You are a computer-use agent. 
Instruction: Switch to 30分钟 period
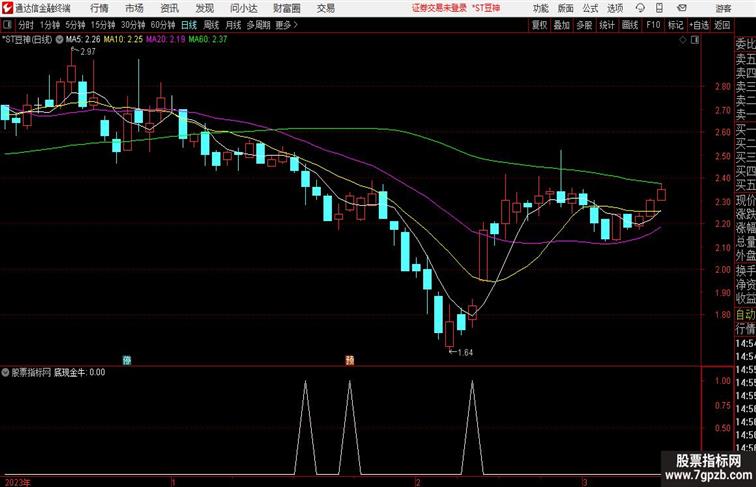133,25
